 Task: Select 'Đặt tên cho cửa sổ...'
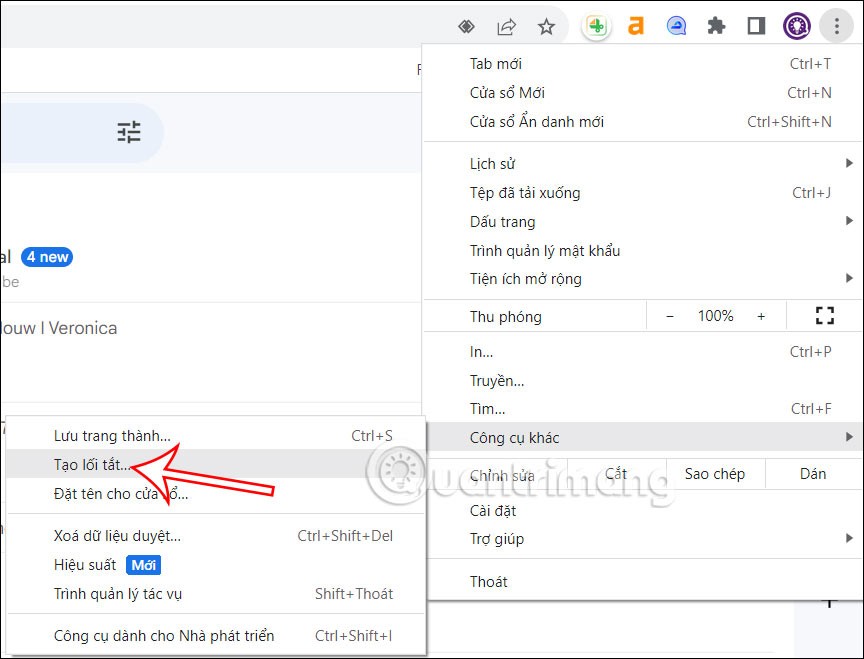[x=215, y=494]
